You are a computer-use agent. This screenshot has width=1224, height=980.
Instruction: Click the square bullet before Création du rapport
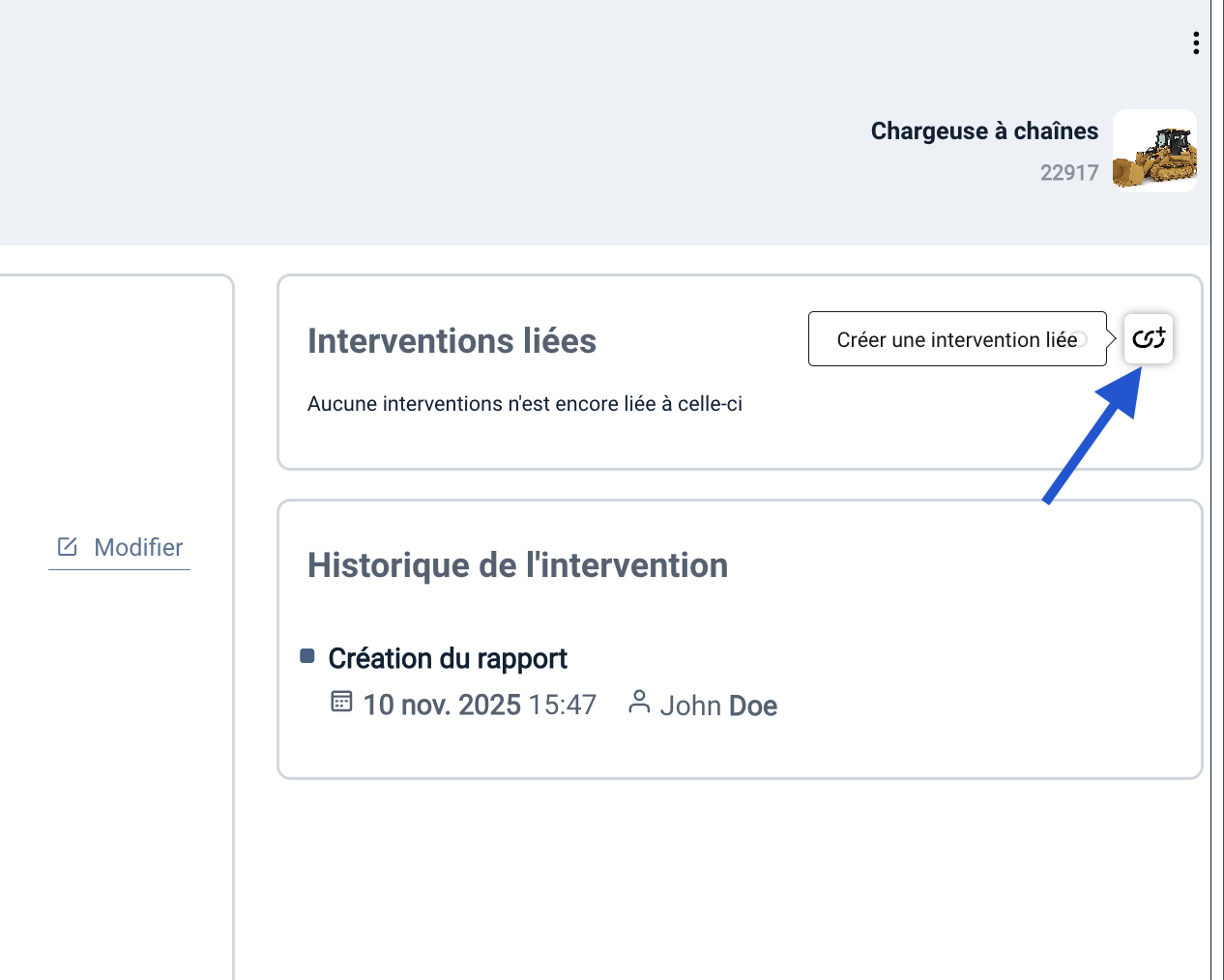307,656
